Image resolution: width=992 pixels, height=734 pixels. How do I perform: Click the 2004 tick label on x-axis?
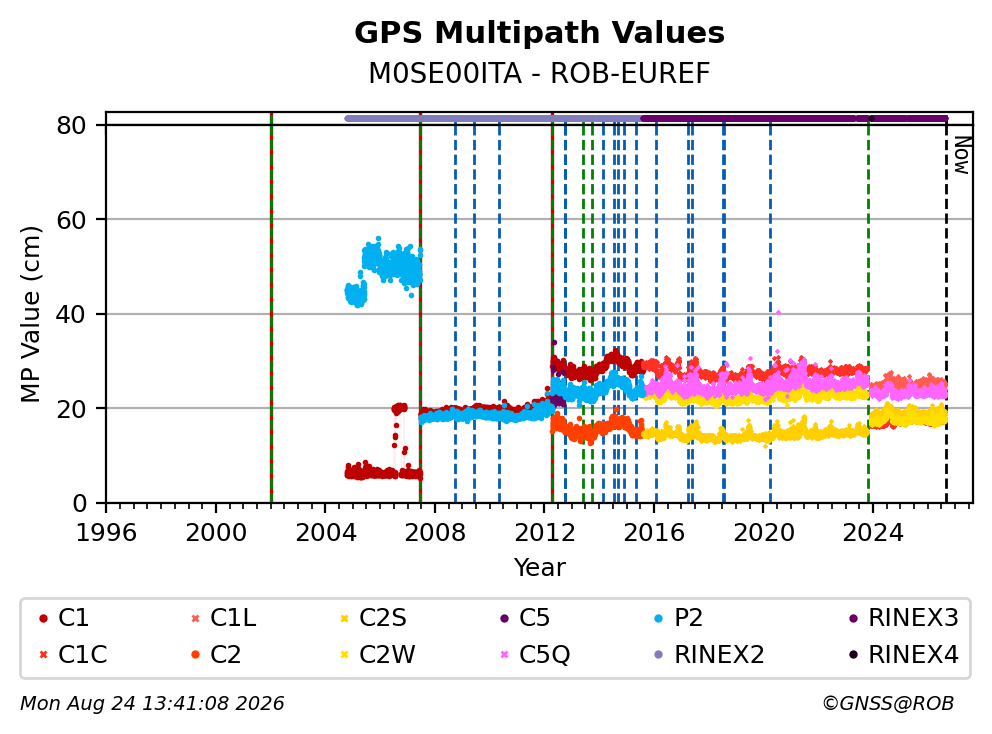click(x=325, y=533)
